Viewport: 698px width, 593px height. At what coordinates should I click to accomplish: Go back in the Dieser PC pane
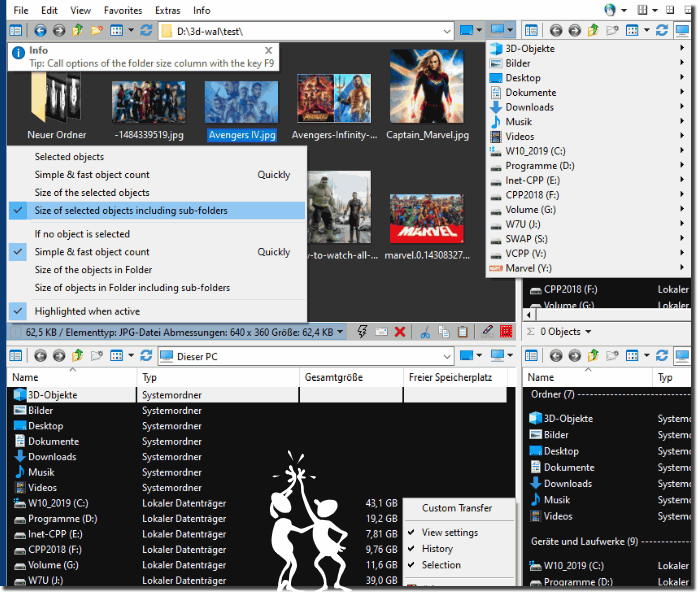pyautogui.click(x=40, y=356)
